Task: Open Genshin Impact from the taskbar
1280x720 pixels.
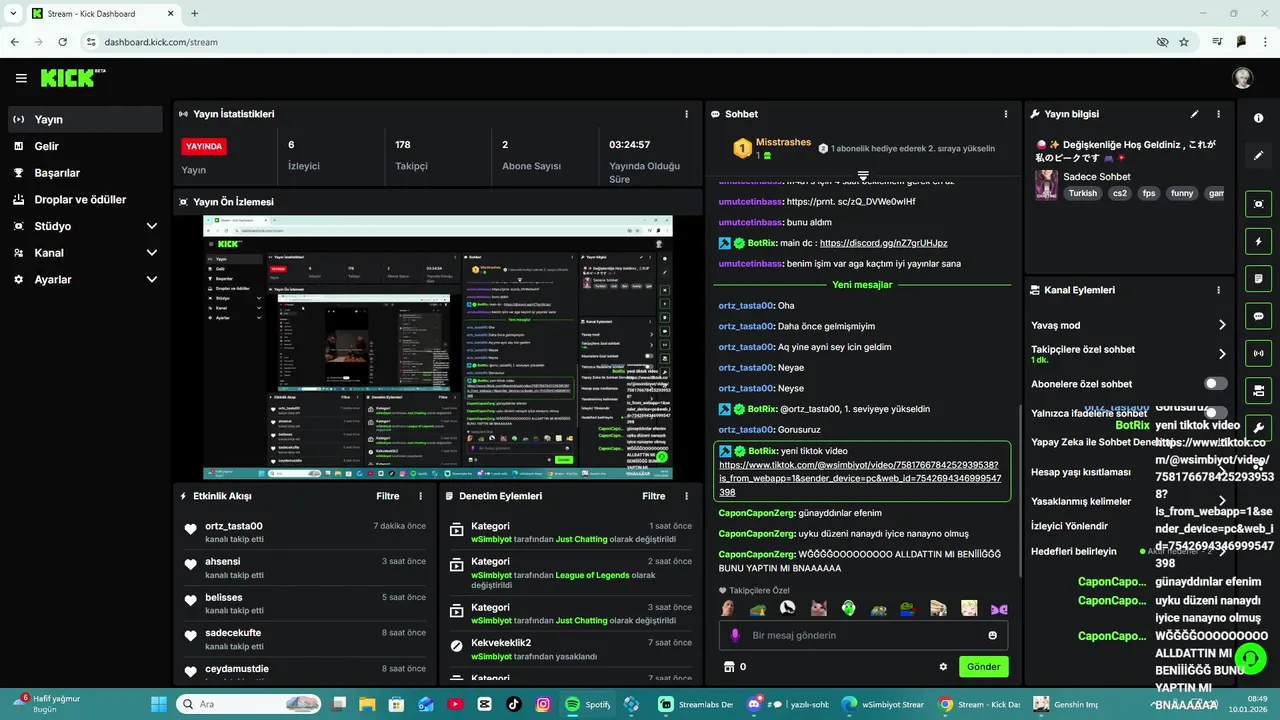Action: tap(1065, 704)
